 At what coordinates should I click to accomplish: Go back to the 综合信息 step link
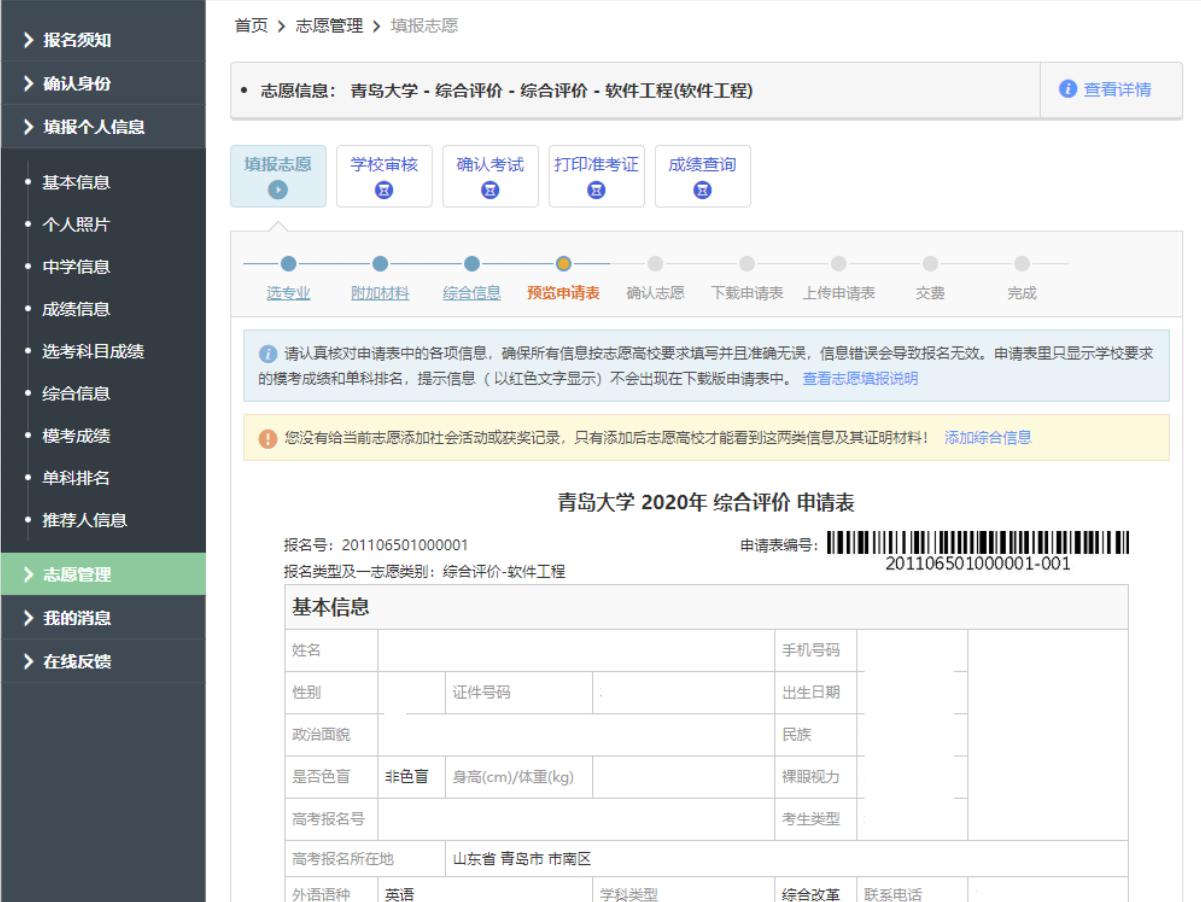click(x=472, y=293)
